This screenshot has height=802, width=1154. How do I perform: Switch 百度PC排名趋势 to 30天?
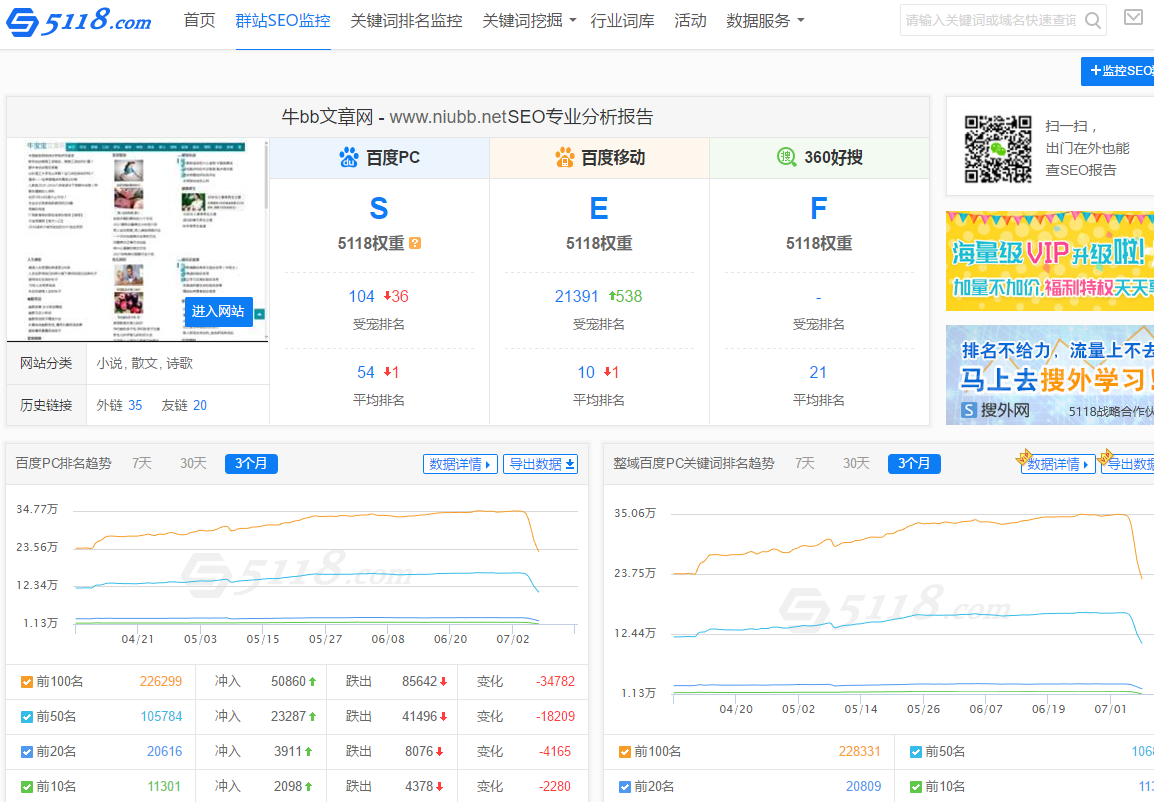(x=193, y=464)
